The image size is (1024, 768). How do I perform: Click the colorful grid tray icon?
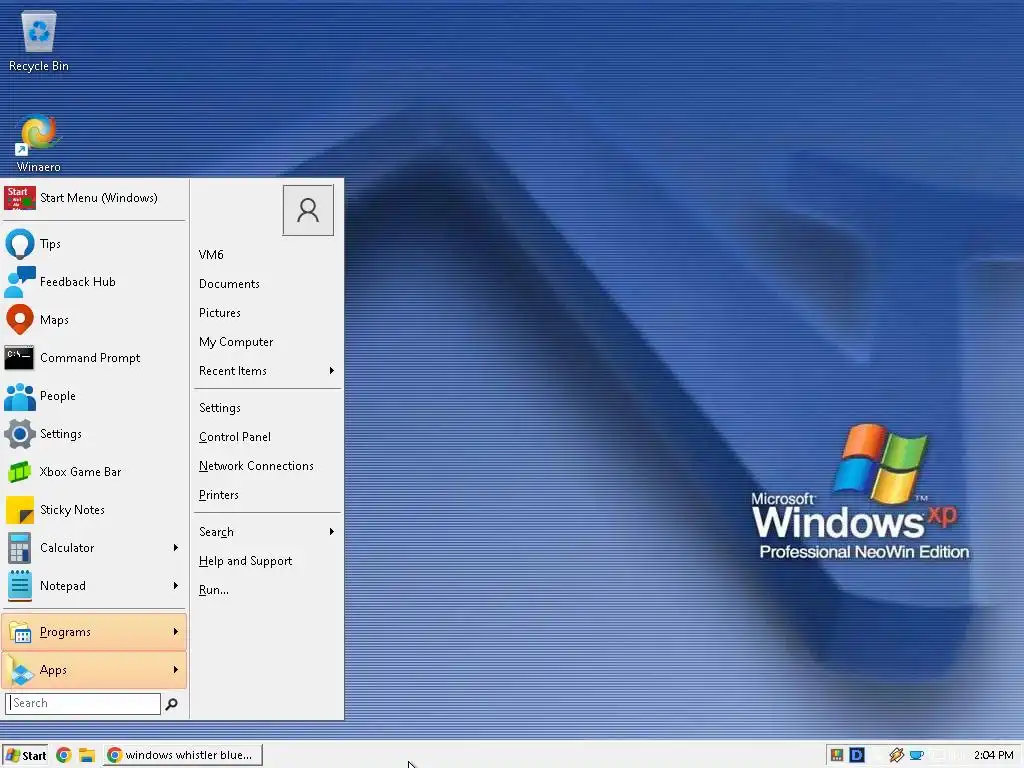[x=837, y=755]
